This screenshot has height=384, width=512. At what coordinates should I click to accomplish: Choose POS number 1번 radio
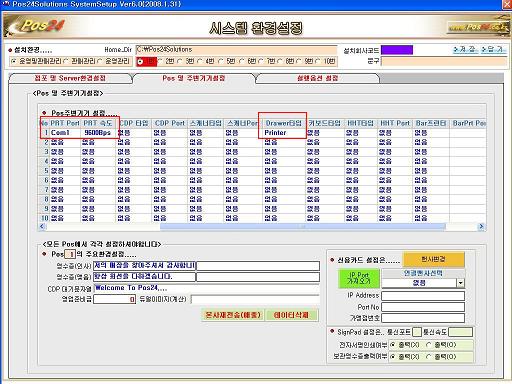coord(141,62)
